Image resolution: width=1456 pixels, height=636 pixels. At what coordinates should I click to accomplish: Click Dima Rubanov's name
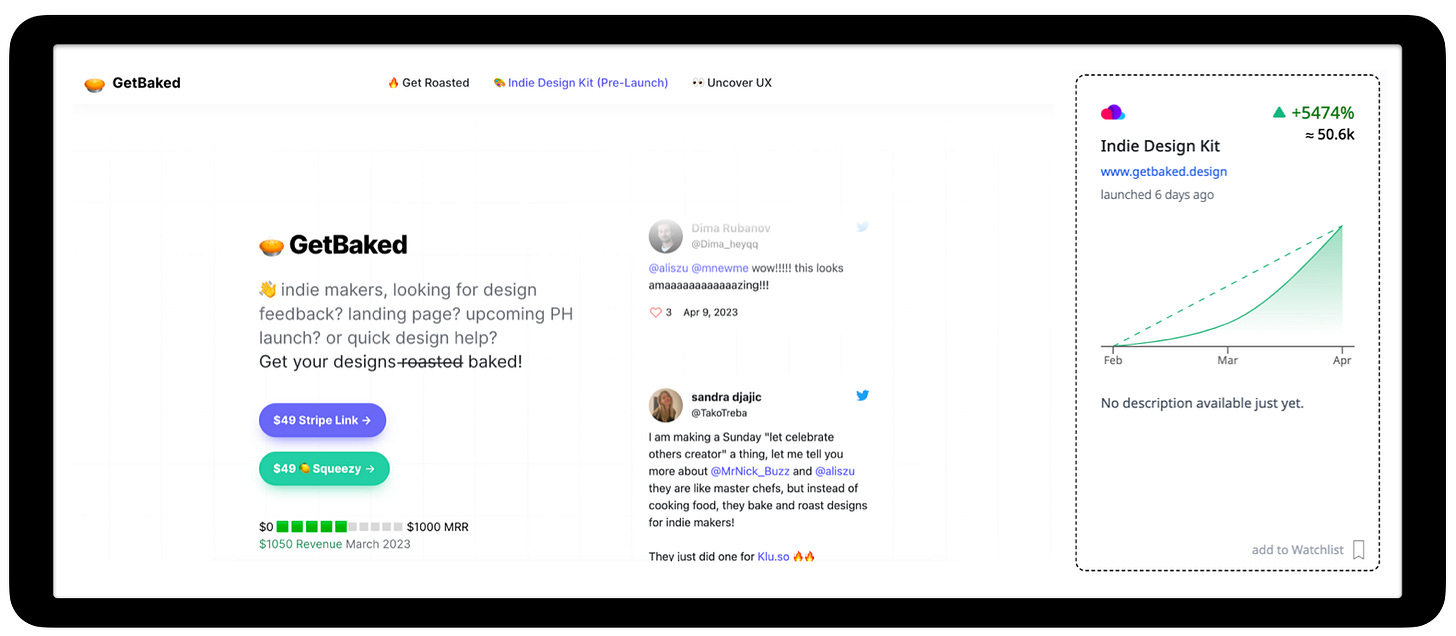pyautogui.click(x=731, y=228)
